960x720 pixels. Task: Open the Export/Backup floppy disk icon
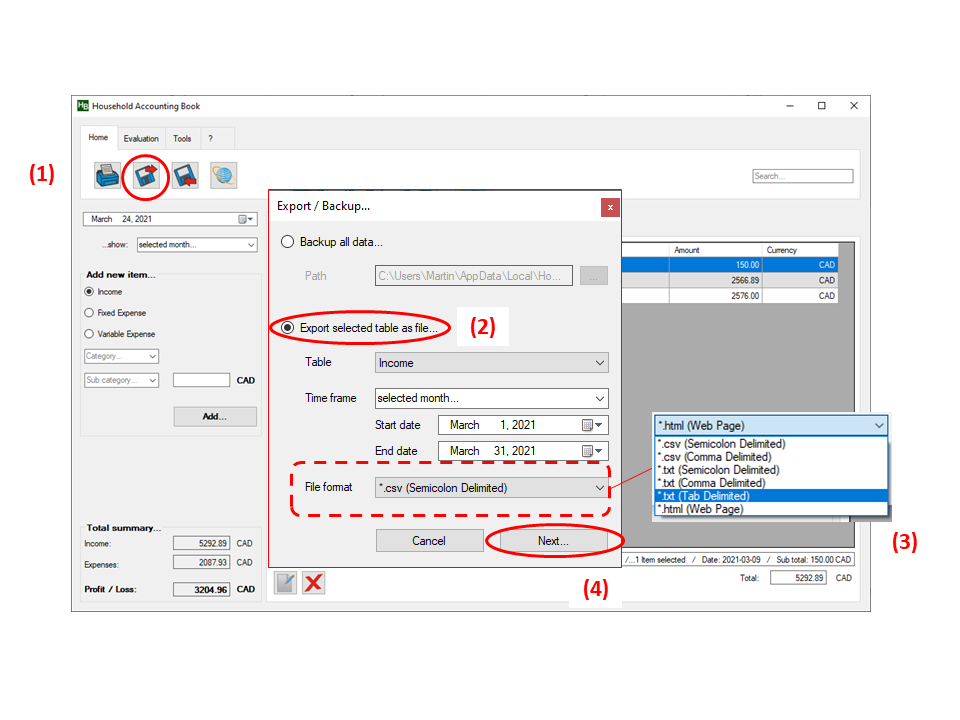(x=148, y=176)
